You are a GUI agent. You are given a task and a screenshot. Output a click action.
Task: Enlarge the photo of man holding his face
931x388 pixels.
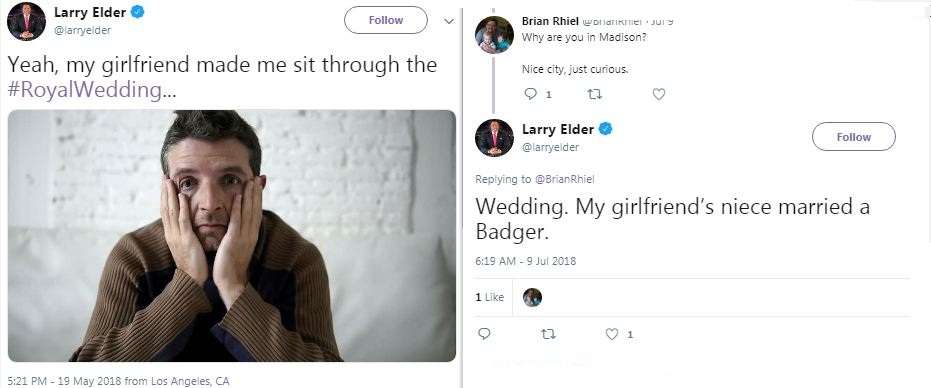pos(232,236)
